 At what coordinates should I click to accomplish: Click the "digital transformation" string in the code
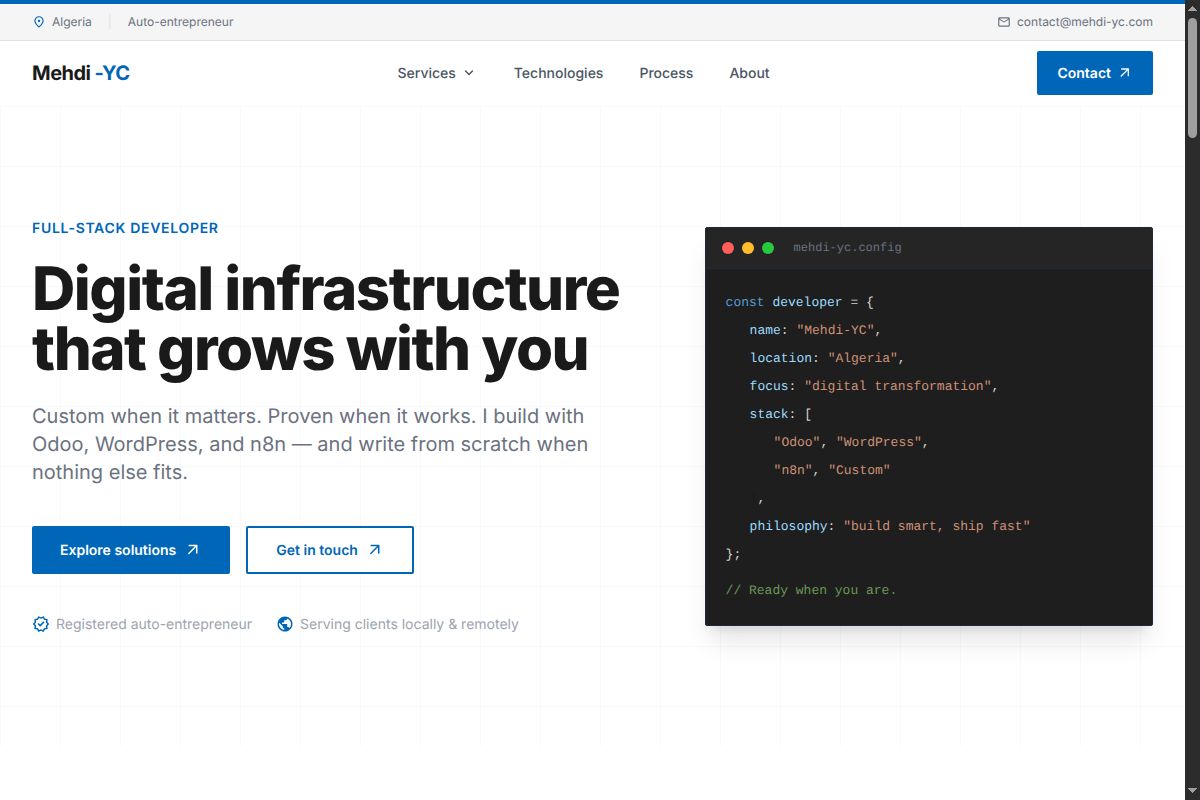[x=898, y=386]
